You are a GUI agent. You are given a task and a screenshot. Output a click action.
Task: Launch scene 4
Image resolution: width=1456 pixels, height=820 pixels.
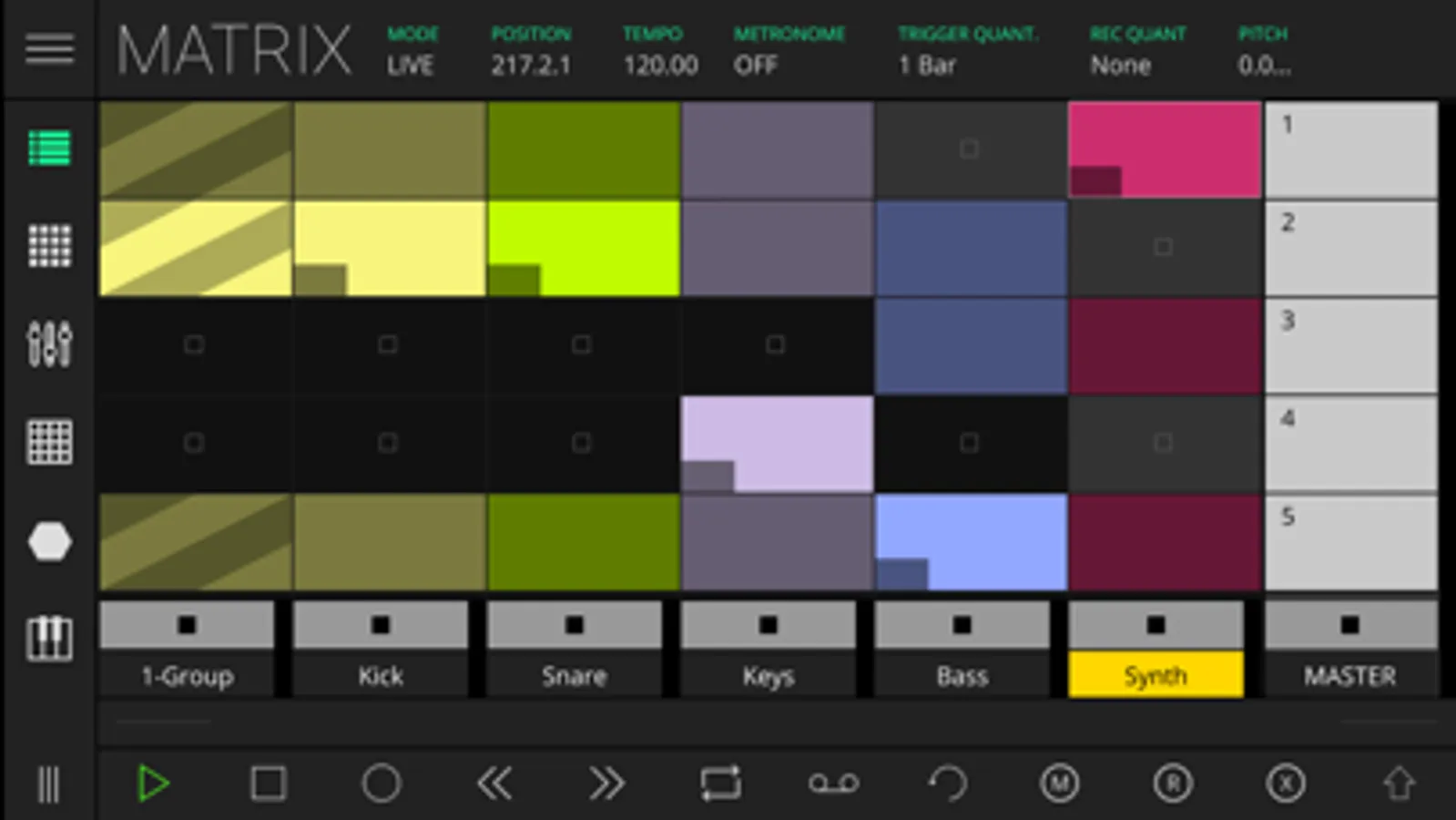tap(1351, 444)
